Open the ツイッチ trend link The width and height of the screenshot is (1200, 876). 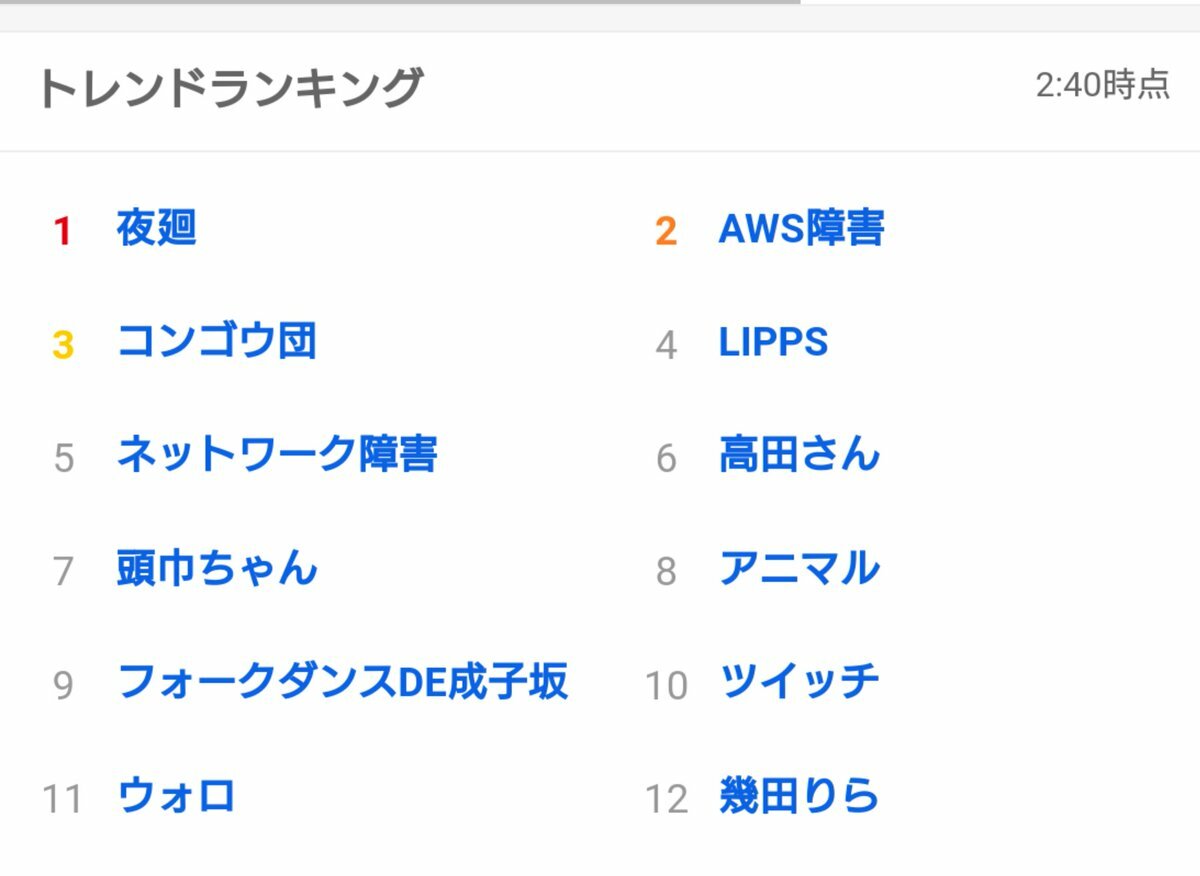pyautogui.click(x=799, y=682)
